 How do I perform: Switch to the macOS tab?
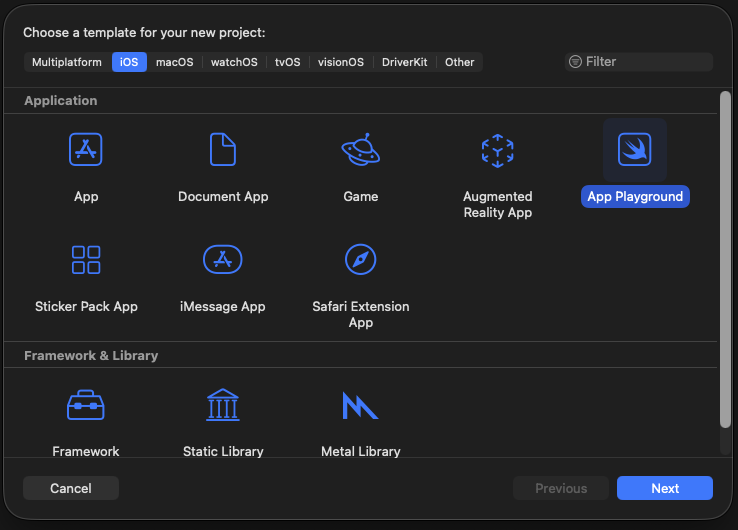[x=175, y=62]
